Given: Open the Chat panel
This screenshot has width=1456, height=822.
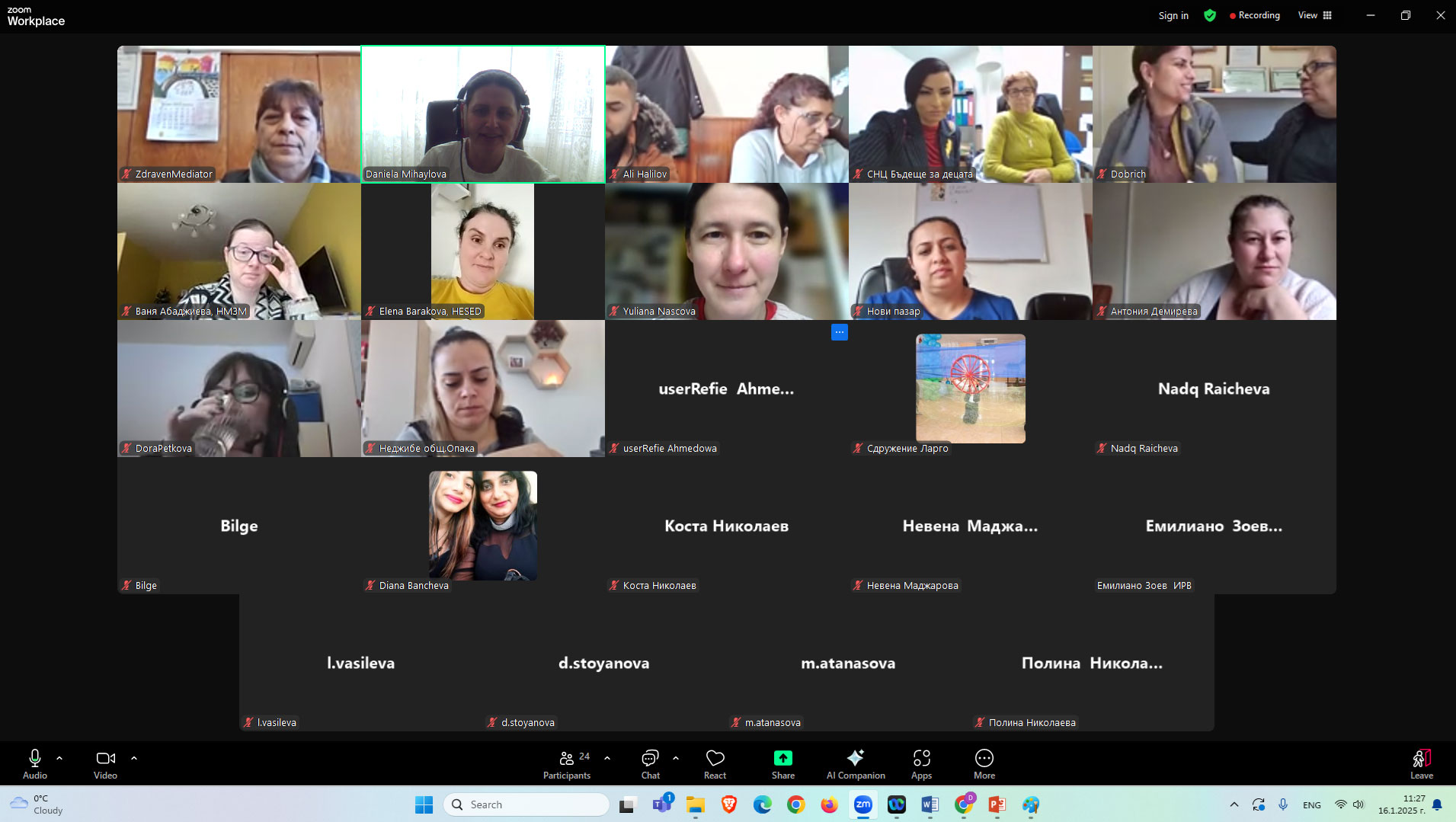Looking at the screenshot, I should pyautogui.click(x=651, y=764).
